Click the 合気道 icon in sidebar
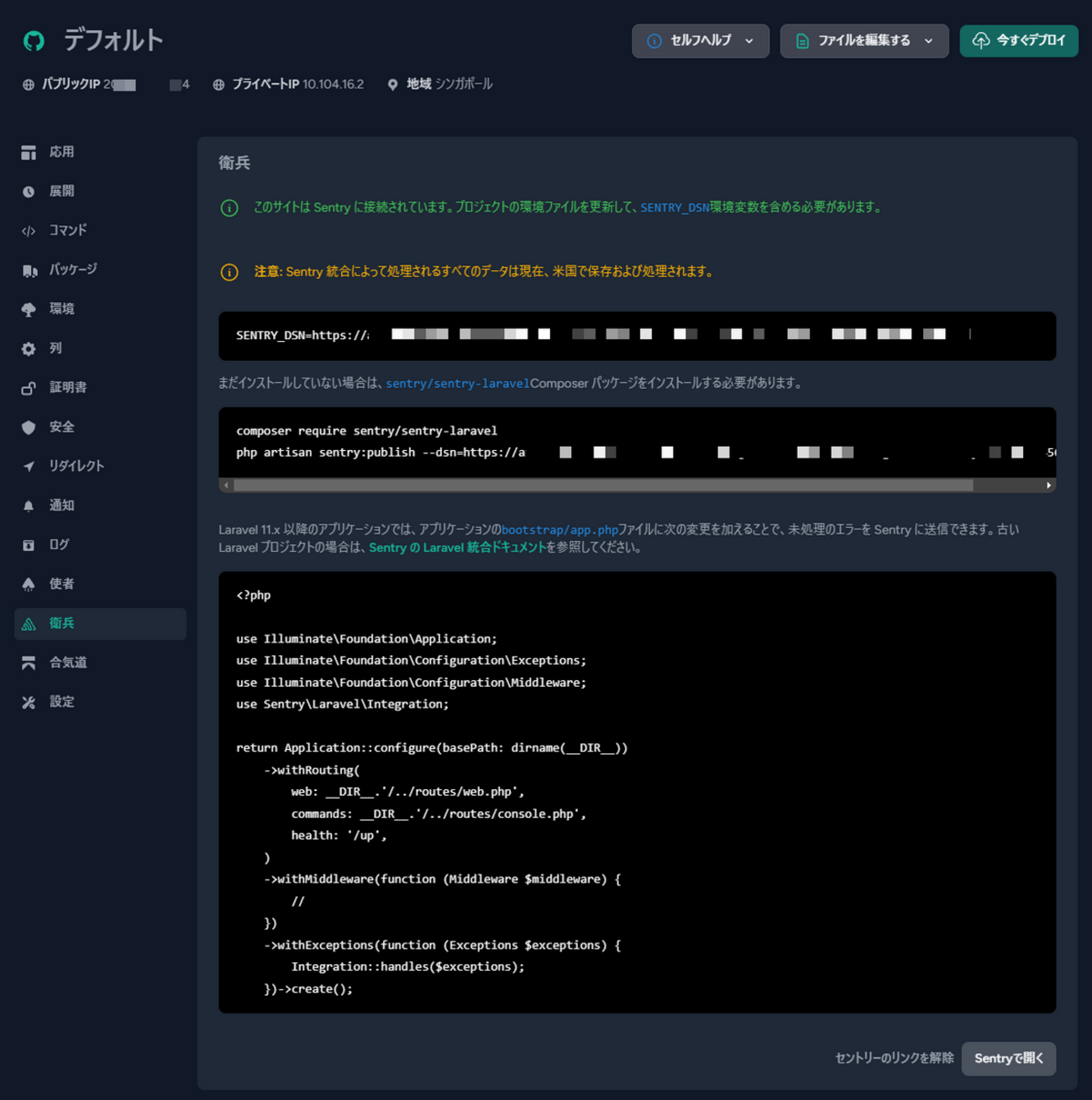This screenshot has height=1100, width=1092. pyautogui.click(x=29, y=663)
